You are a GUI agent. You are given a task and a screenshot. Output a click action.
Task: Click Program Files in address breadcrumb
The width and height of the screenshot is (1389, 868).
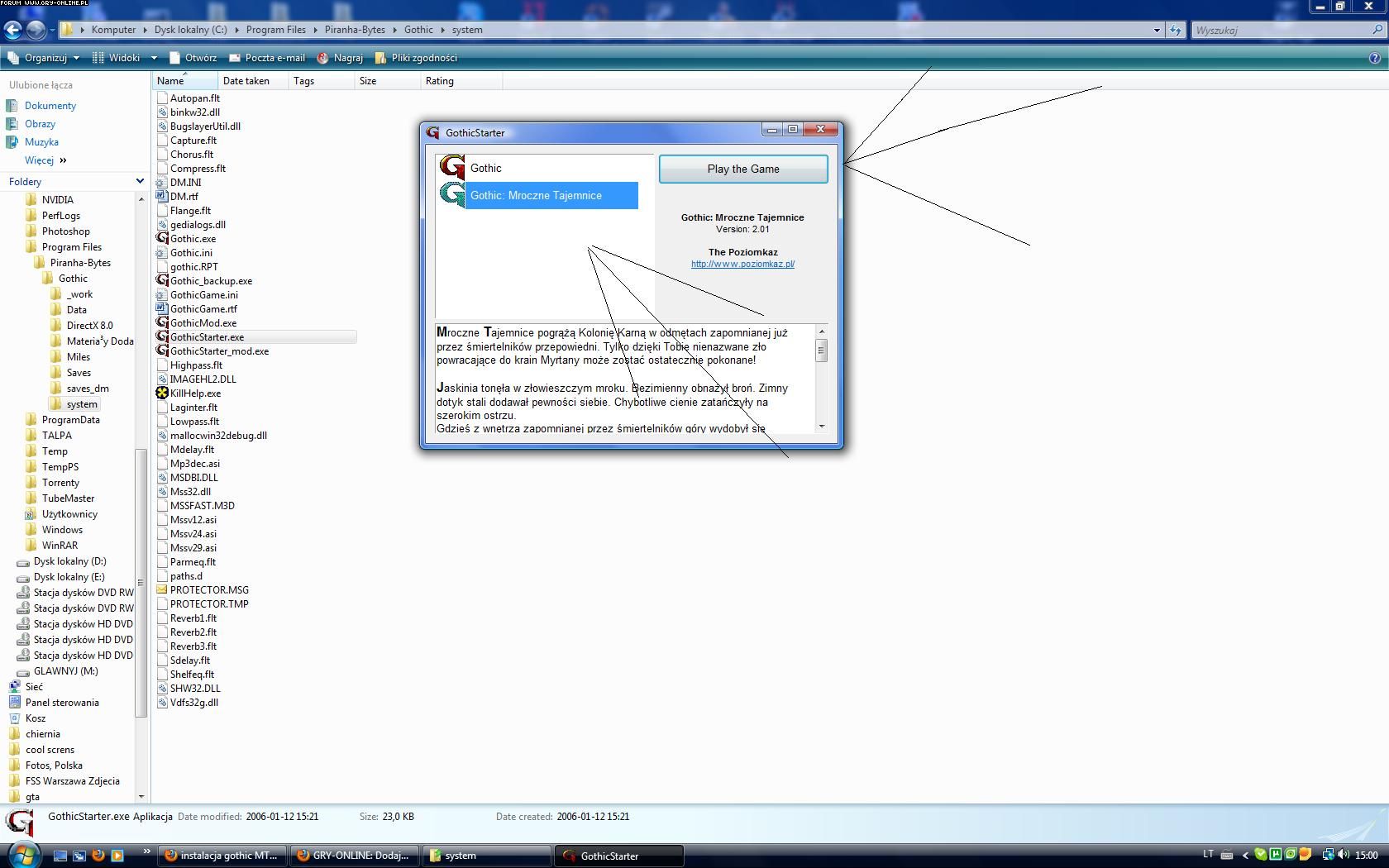[276, 30]
